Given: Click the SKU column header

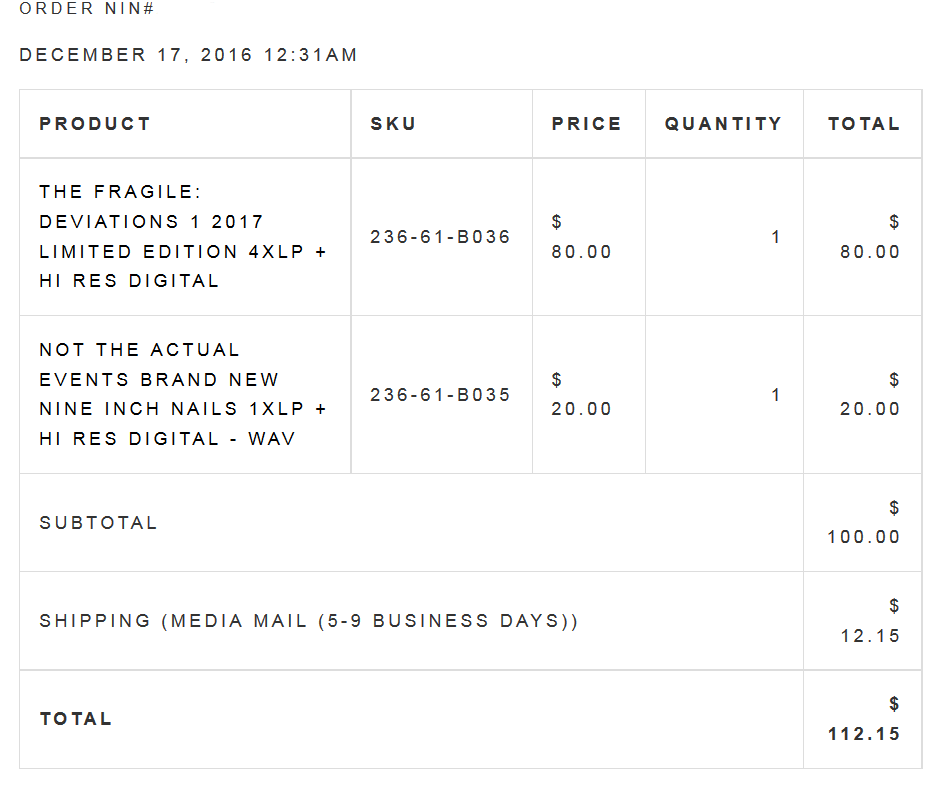Looking at the screenshot, I should (x=393, y=124).
